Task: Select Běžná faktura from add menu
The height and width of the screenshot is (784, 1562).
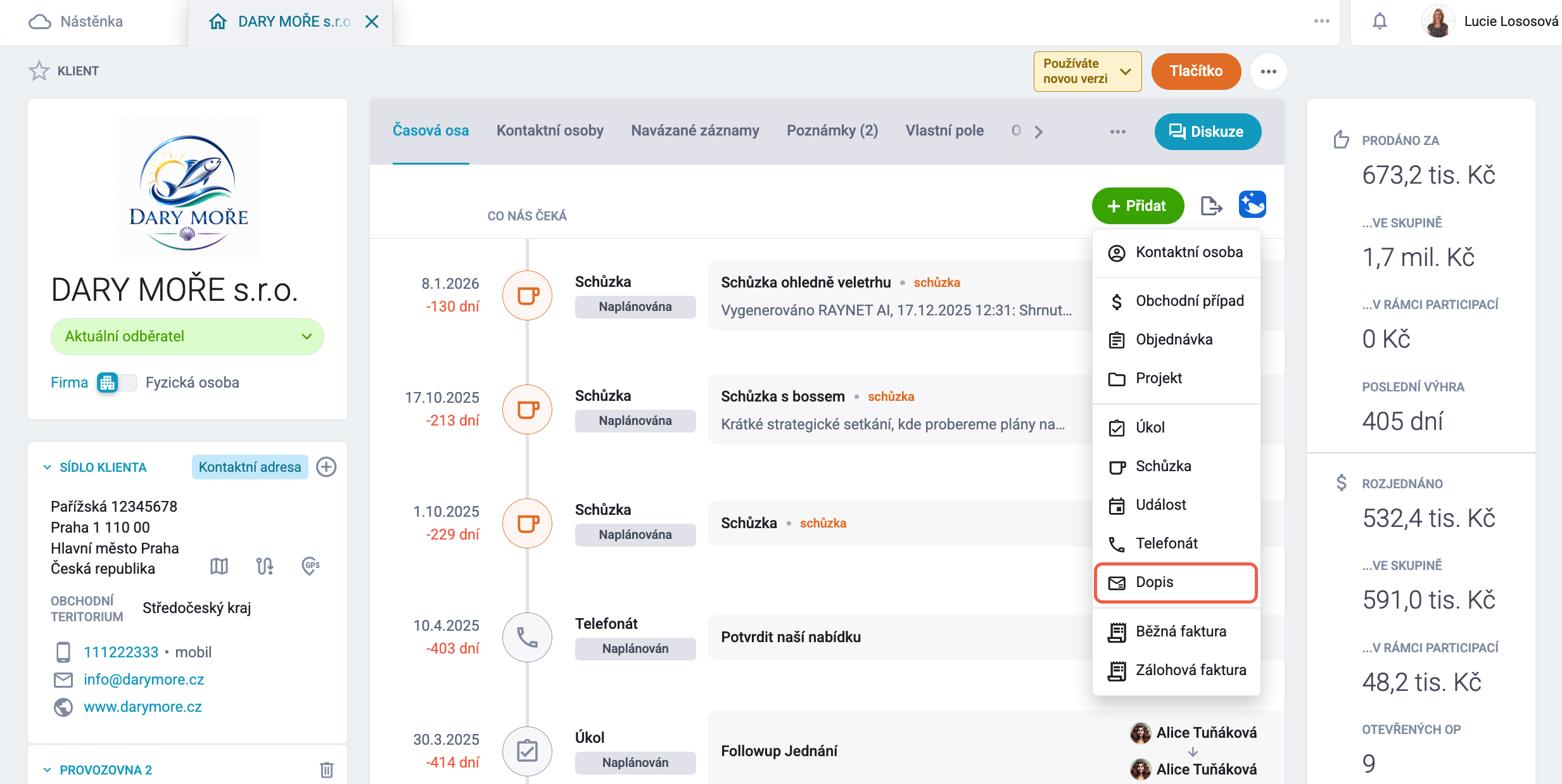Action: [x=1176, y=632]
